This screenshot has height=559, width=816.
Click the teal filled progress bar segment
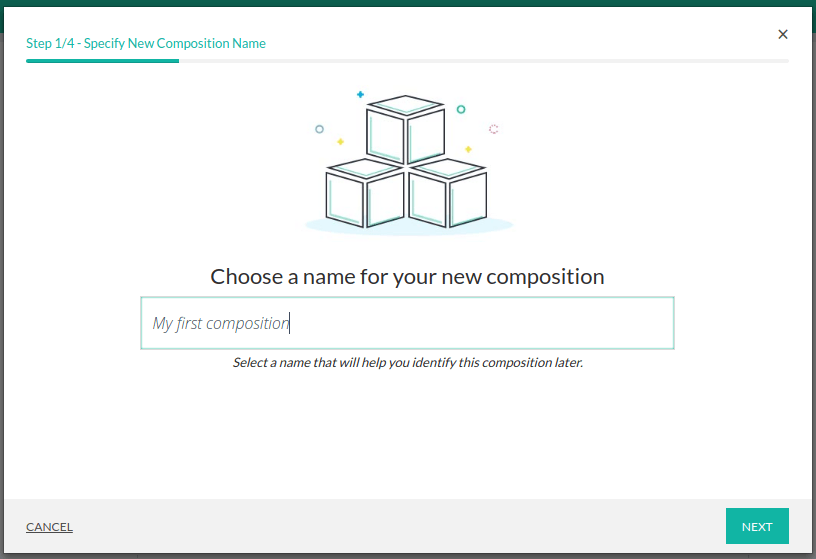pos(102,61)
